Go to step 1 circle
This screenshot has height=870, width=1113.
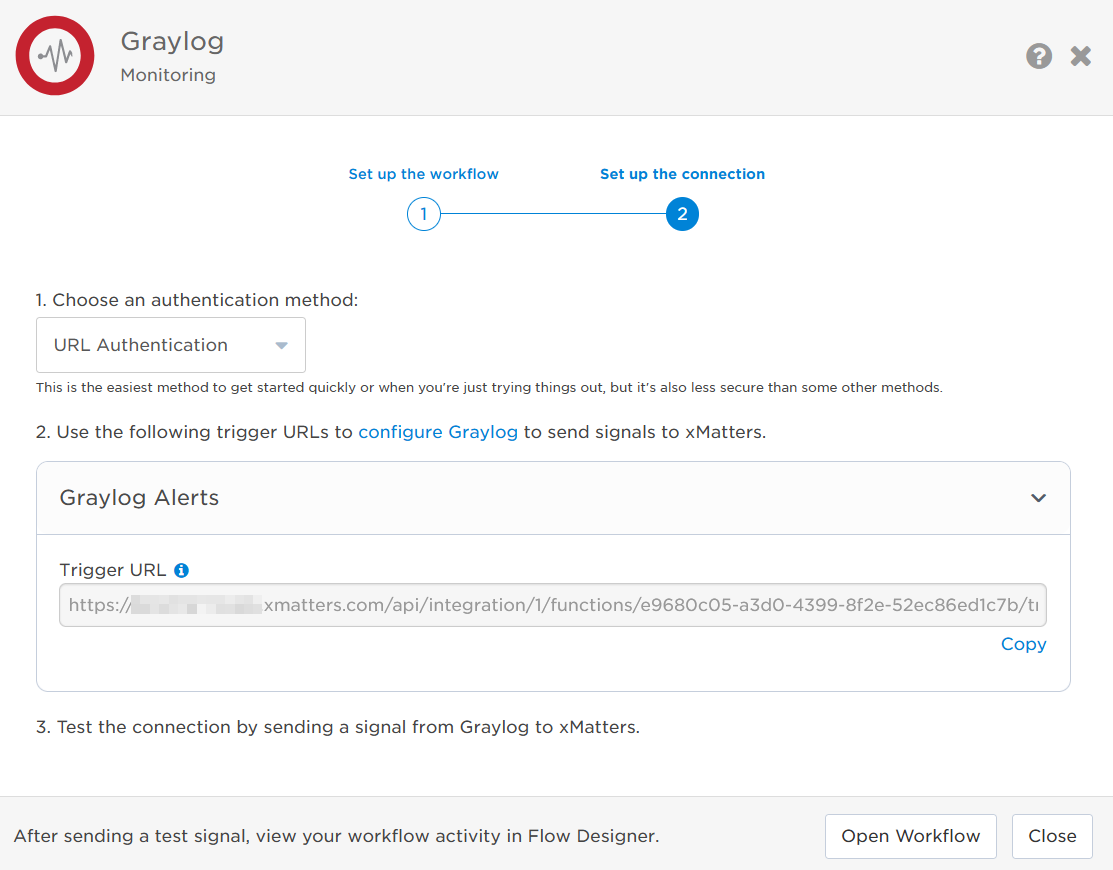[424, 214]
